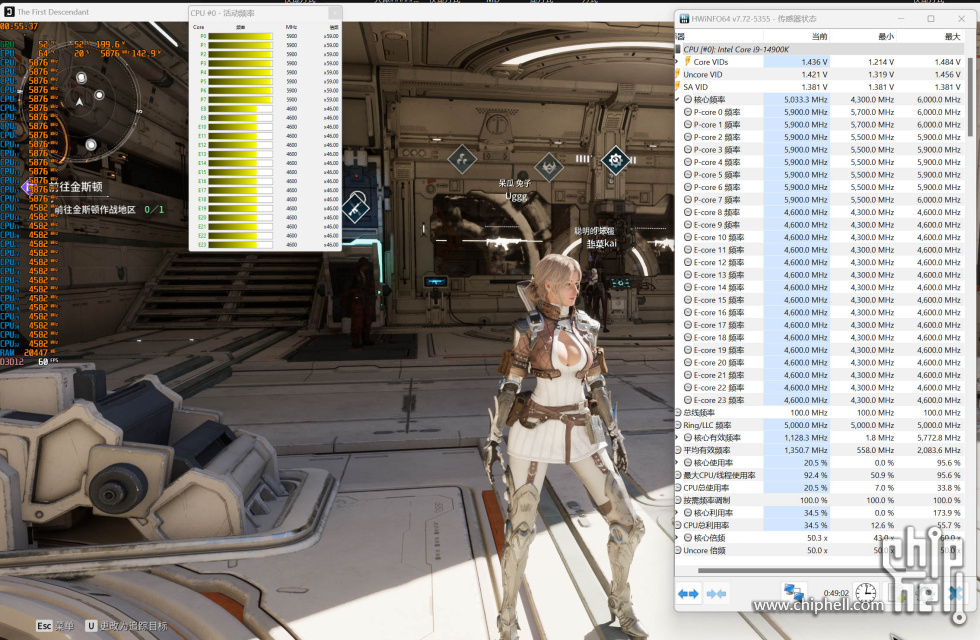This screenshot has height=640, width=980.
Task: Click the U 更改为追踪目标 button
Action: tap(126, 626)
